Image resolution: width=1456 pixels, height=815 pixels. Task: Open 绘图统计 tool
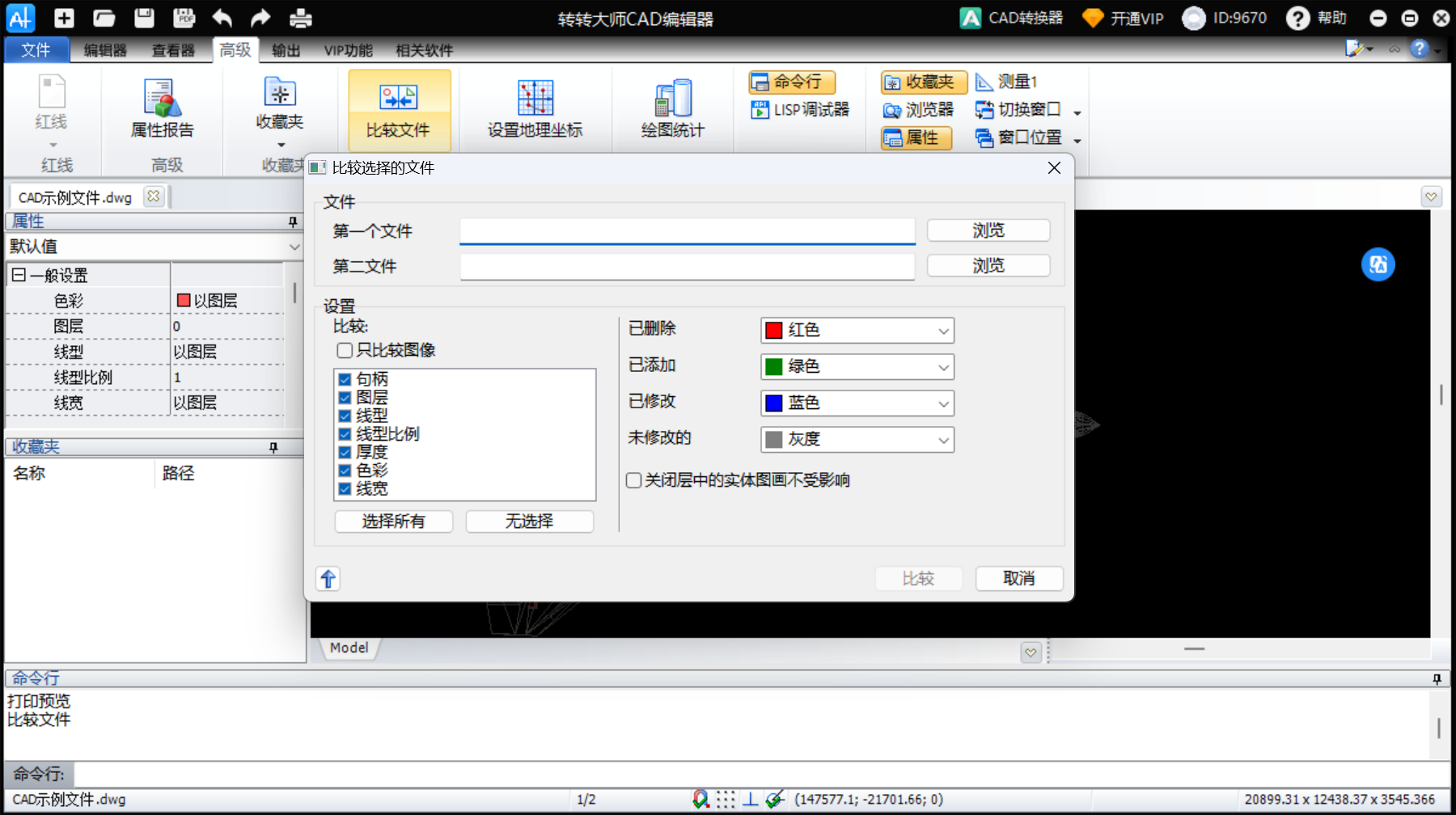click(672, 110)
